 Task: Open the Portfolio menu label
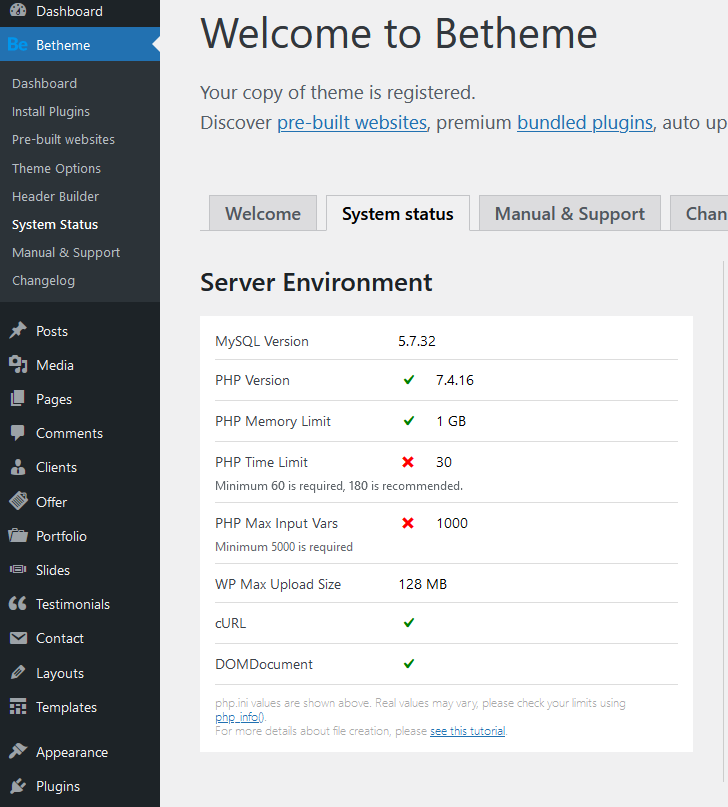tap(61, 536)
